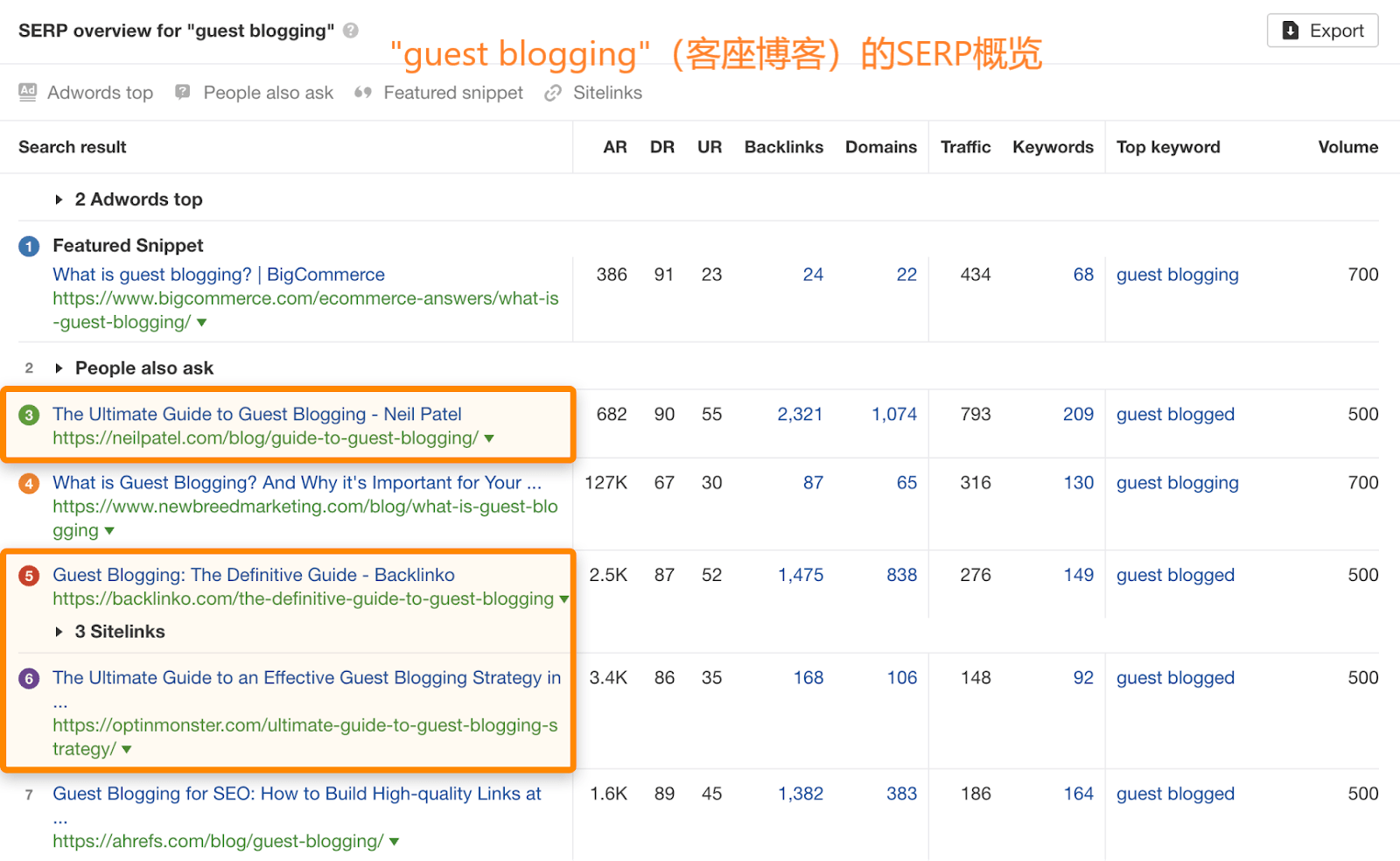Click the UR column header
This screenshot has height=861, width=1400.
pos(710,147)
